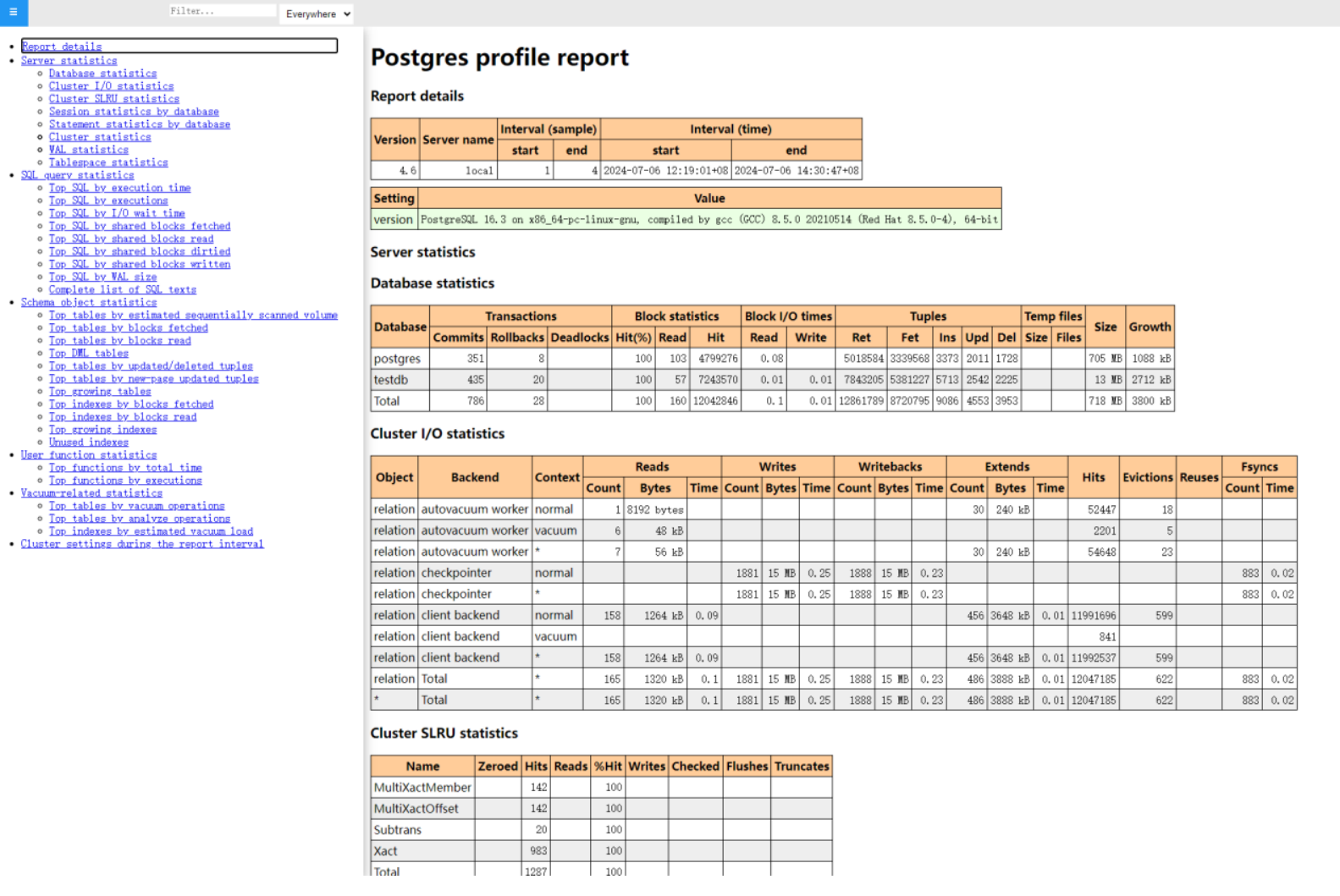The width and height of the screenshot is (1340, 896).
Task: Select the 'Subtrans' SLRU row name
Action: point(398,829)
